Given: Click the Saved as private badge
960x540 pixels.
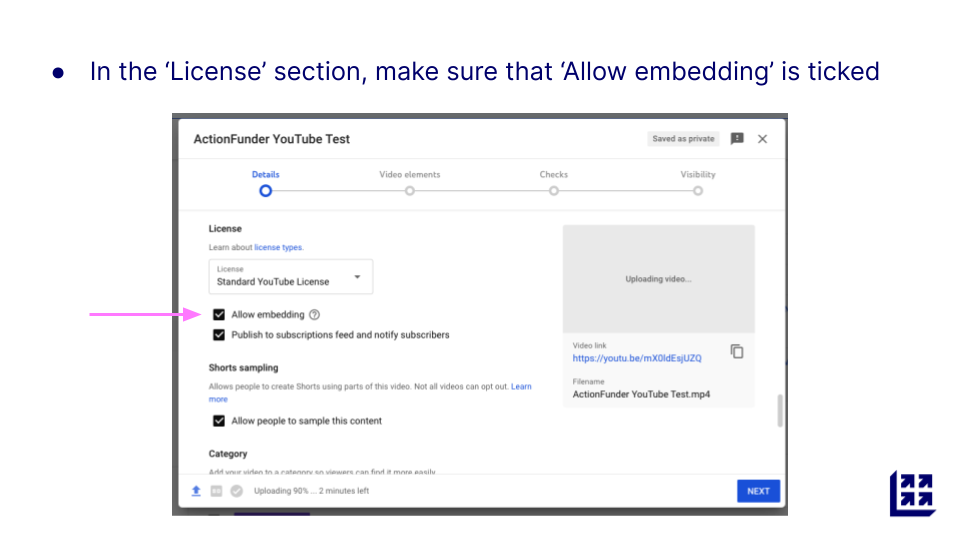Looking at the screenshot, I should click(683, 139).
